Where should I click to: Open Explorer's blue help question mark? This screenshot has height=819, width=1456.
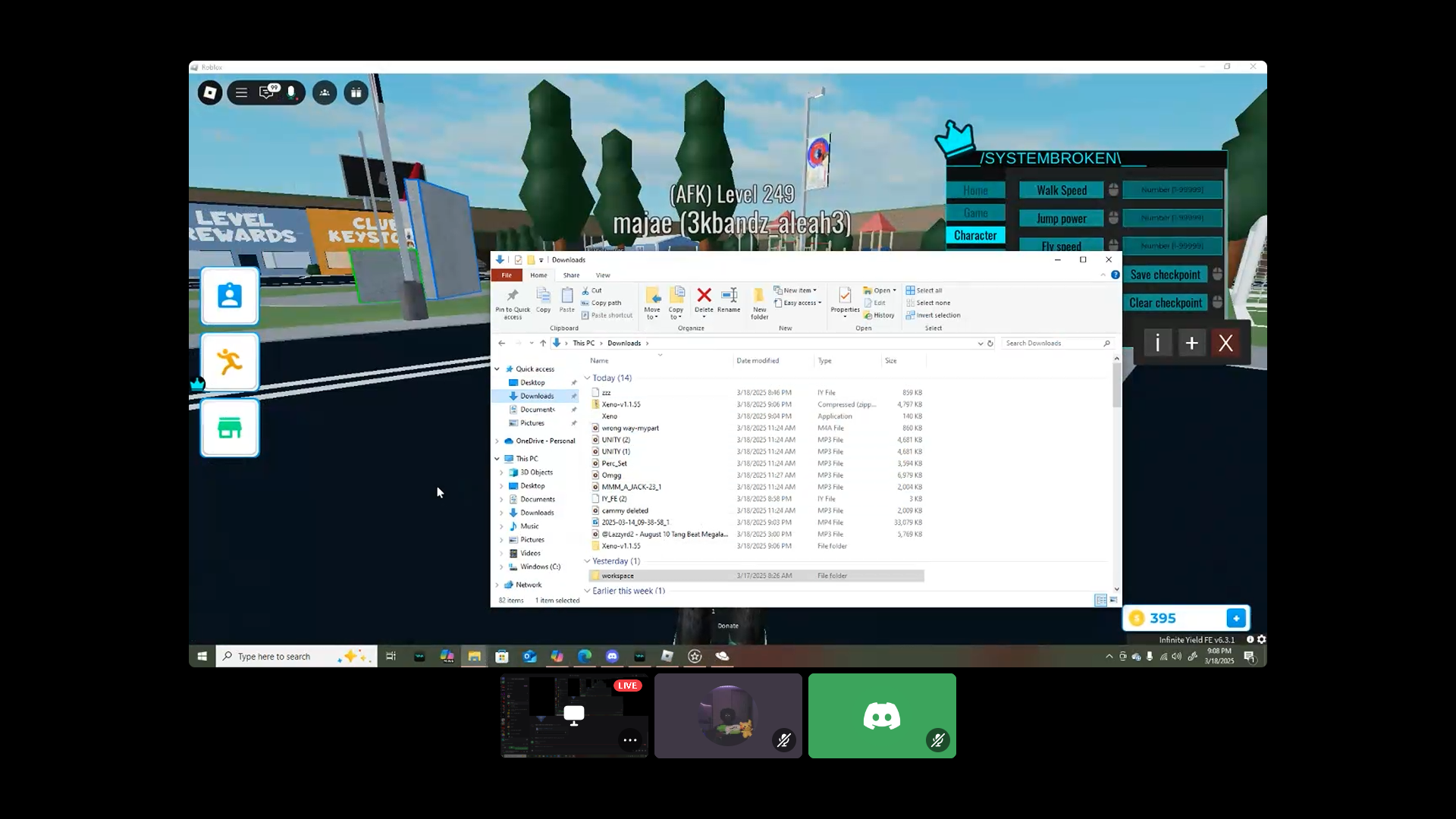pyautogui.click(x=1116, y=275)
